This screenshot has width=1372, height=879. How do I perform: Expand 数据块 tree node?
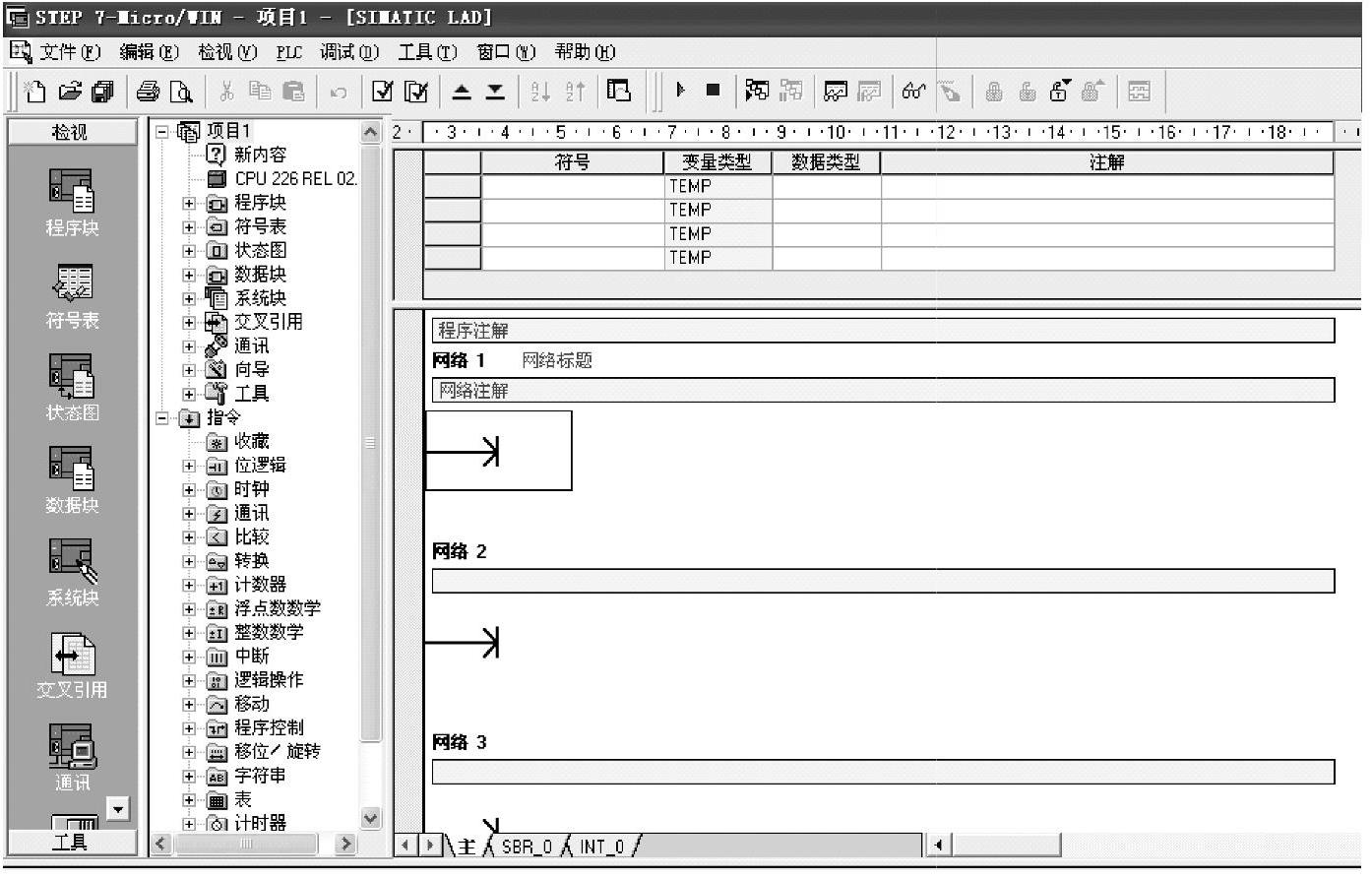[x=189, y=275]
